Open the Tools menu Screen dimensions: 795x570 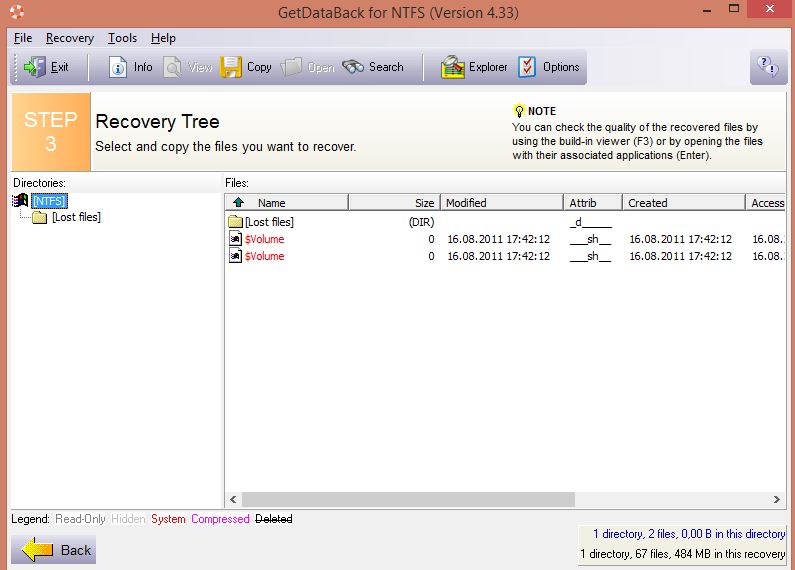(x=122, y=38)
